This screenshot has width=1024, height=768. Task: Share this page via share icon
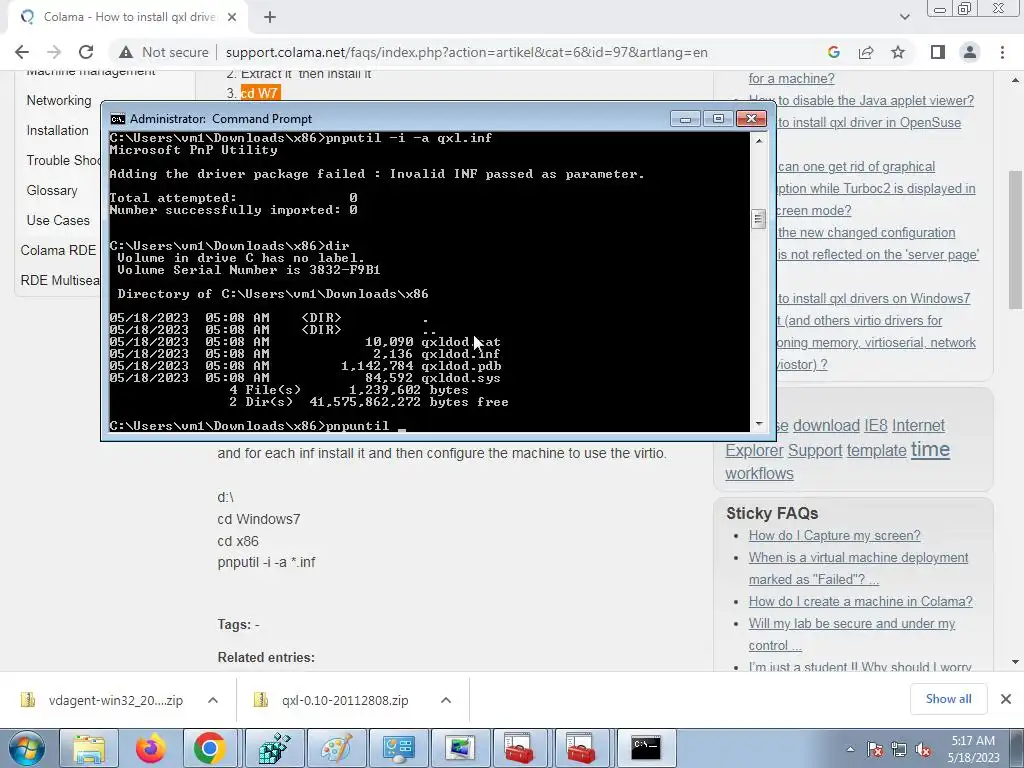pos(866,52)
